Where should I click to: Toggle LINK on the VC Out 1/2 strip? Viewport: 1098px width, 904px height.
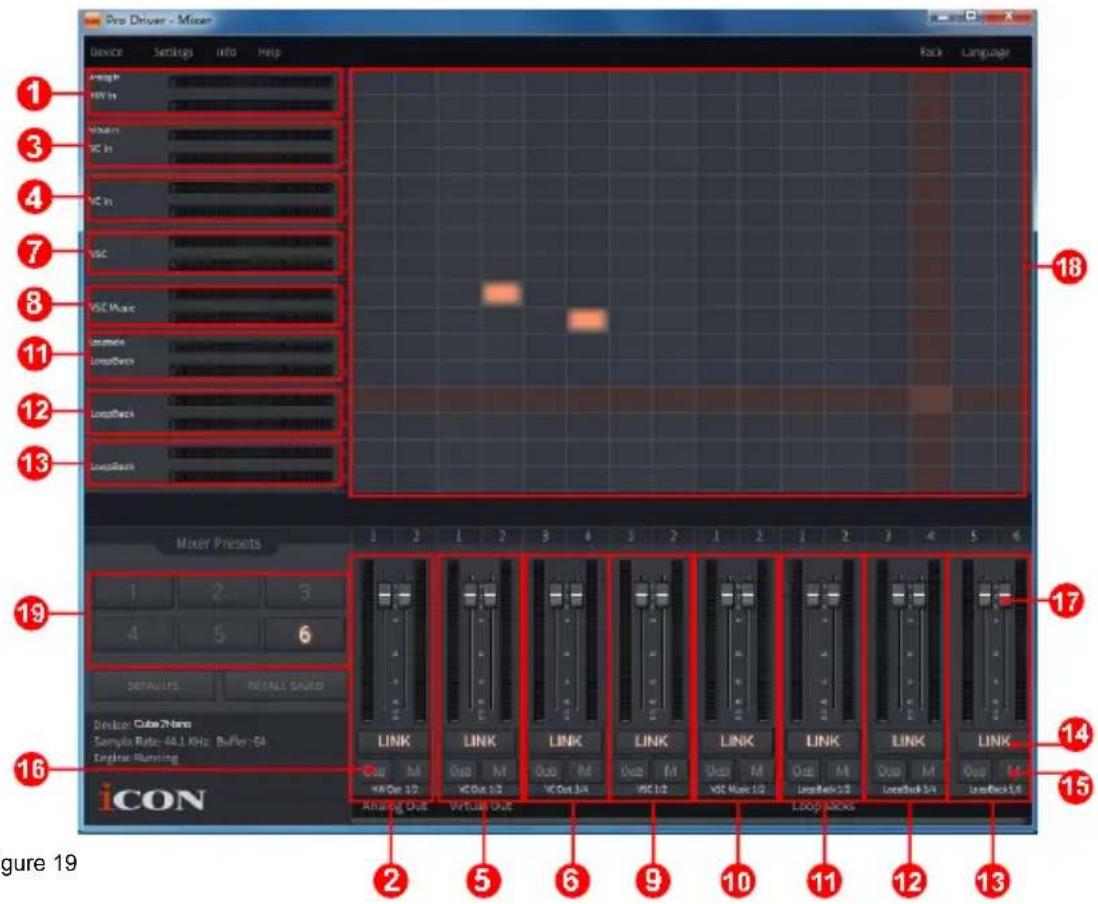click(x=480, y=741)
